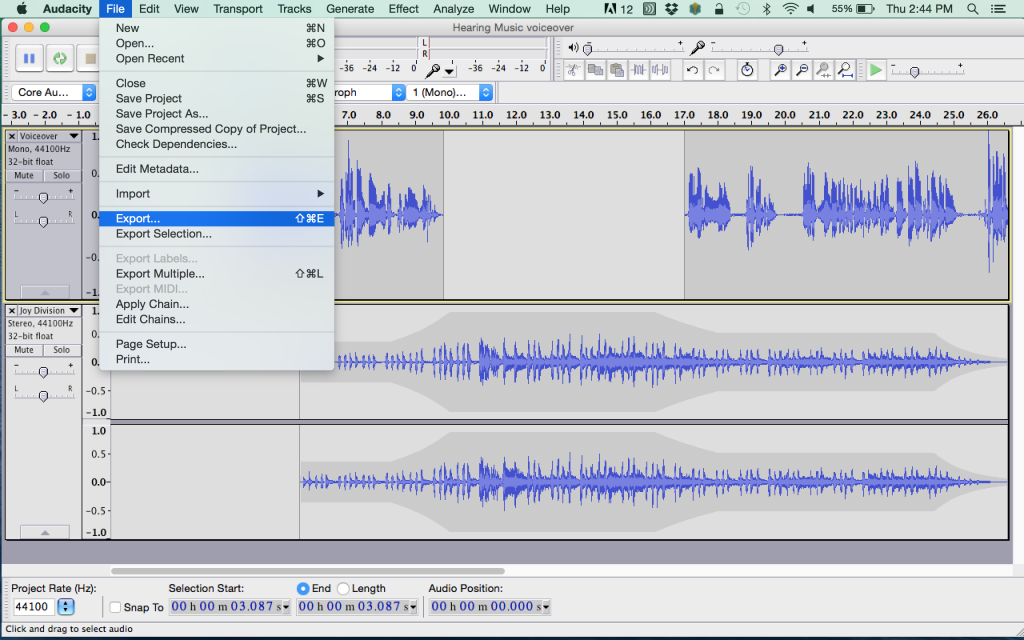Click the Zoom Out magnifier icon

801,70
